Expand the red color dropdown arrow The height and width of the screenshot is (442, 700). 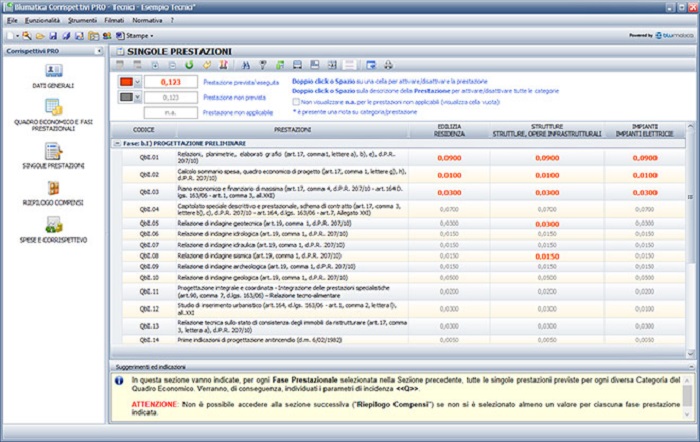(x=139, y=81)
